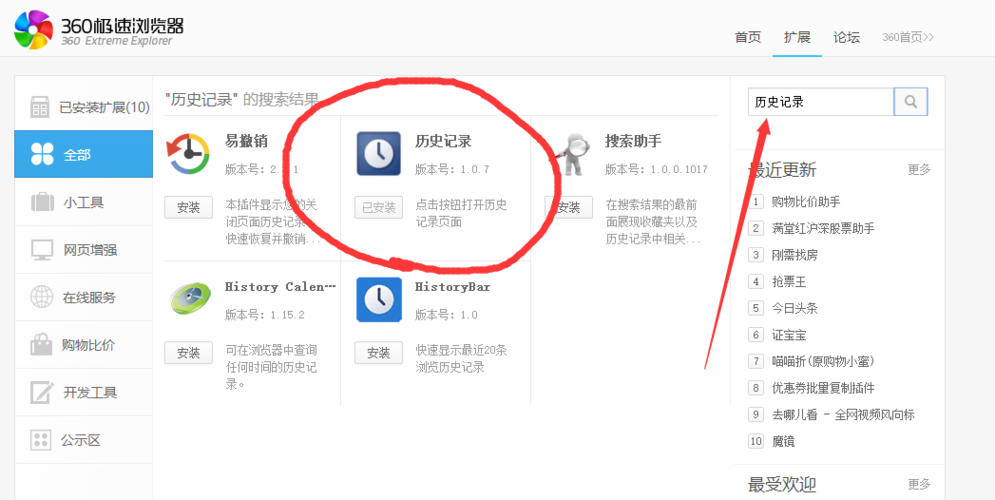This screenshot has height=500, width=995.
Task: Install the 搜索助手 extension
Action: point(569,207)
